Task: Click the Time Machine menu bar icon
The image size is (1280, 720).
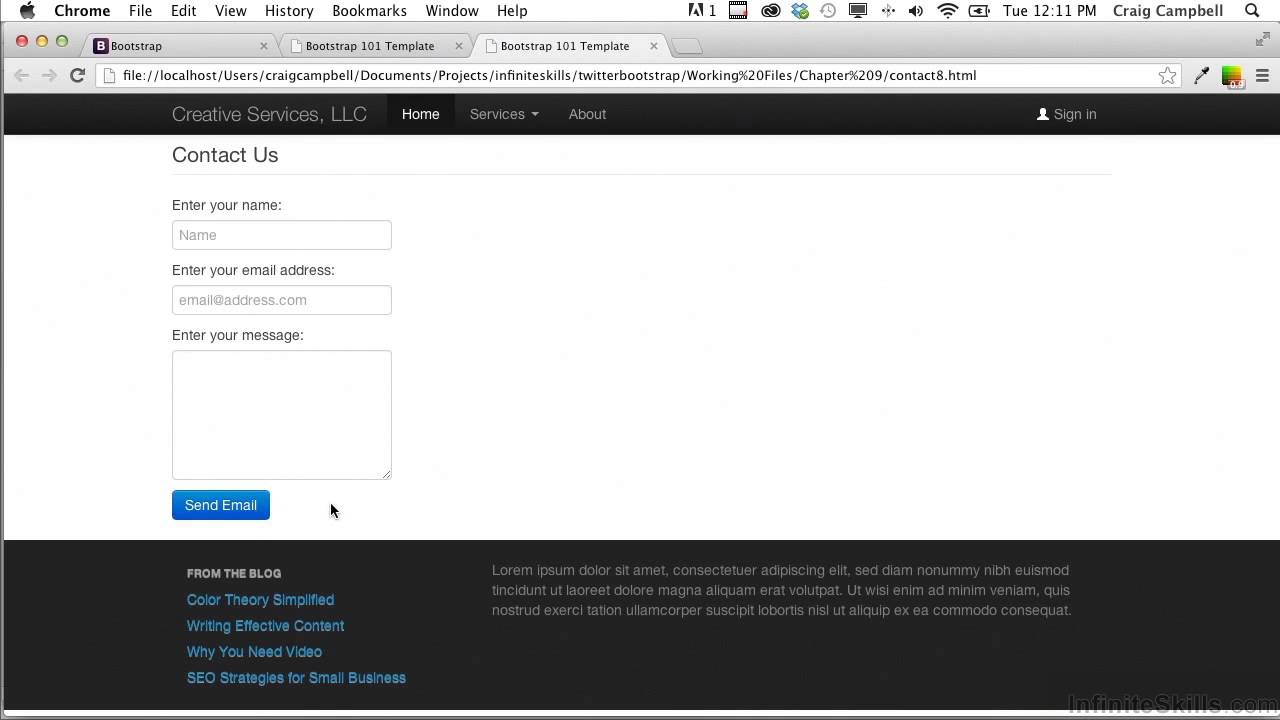Action: pyautogui.click(x=828, y=11)
